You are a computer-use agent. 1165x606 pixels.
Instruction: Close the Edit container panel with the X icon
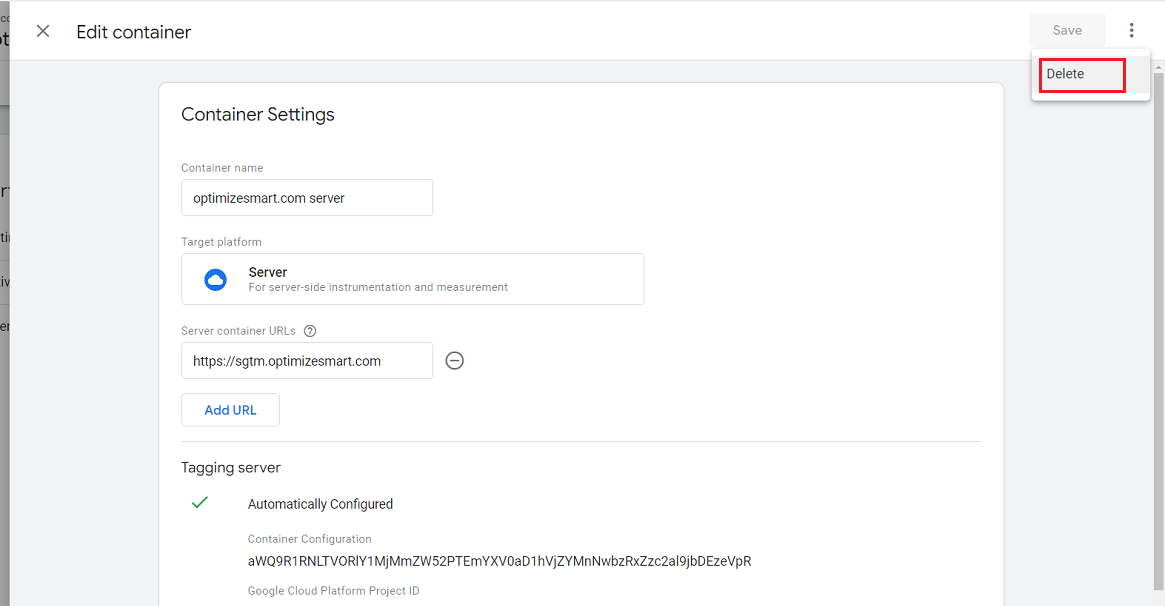pyautogui.click(x=43, y=31)
